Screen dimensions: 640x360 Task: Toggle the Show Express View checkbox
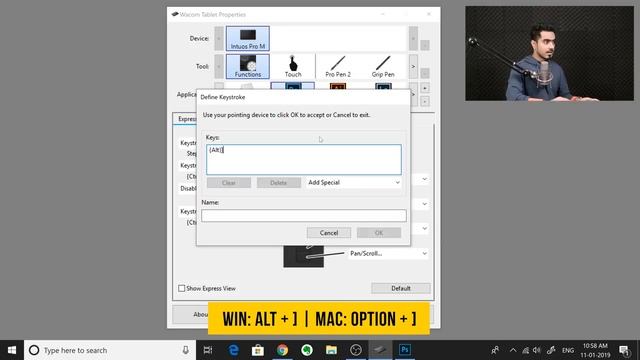pos(182,288)
